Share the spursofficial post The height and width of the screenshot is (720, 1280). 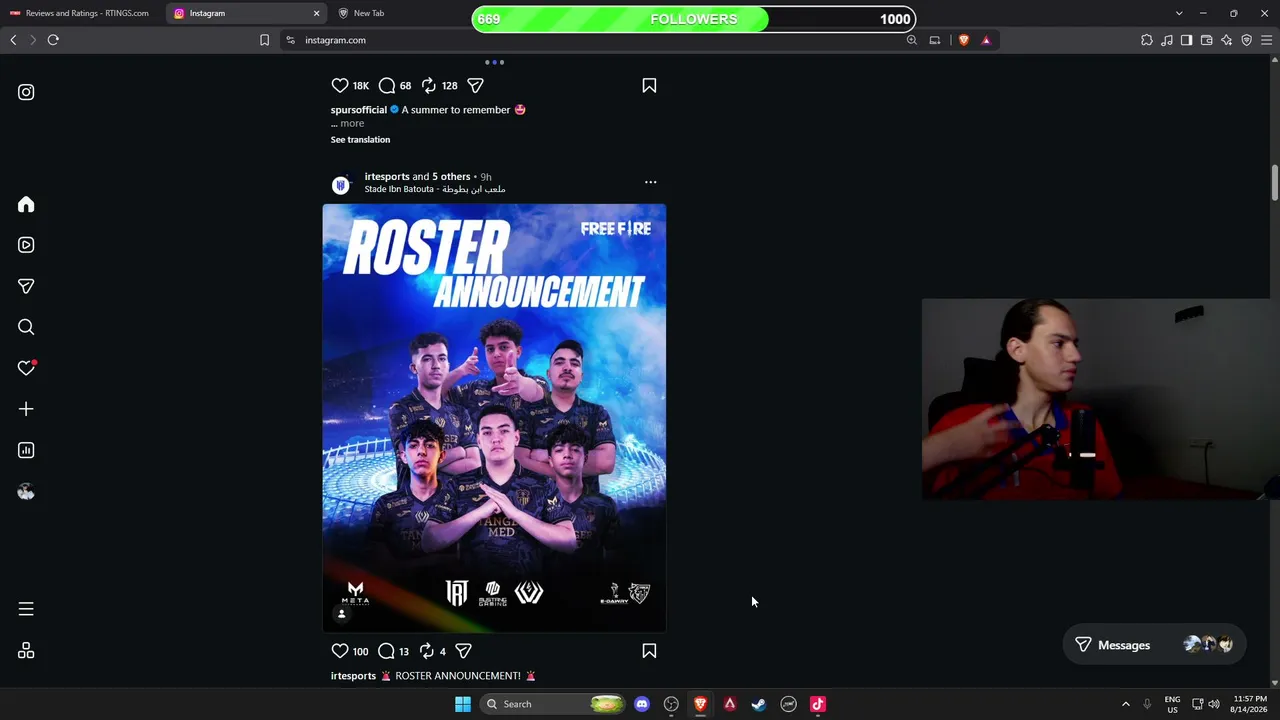[476, 86]
